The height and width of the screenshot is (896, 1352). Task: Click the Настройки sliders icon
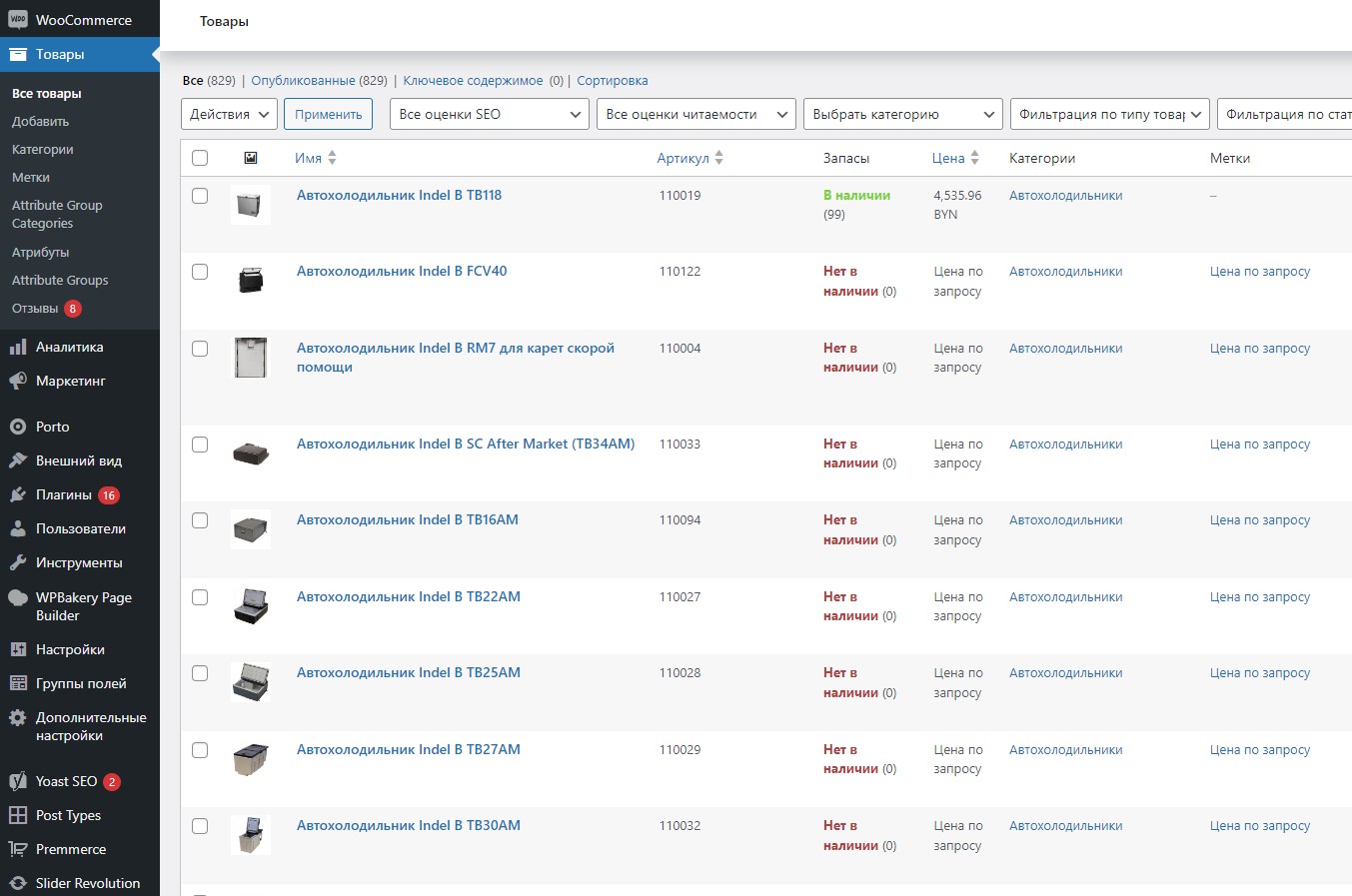point(18,649)
